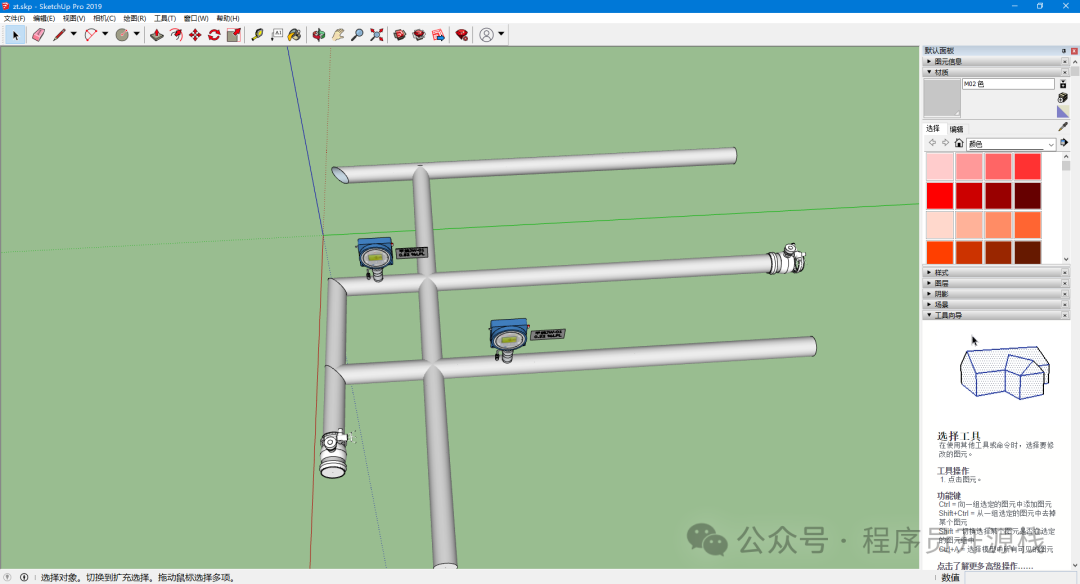Activate the Rotate tool
The image size is (1080, 584).
click(x=213, y=34)
